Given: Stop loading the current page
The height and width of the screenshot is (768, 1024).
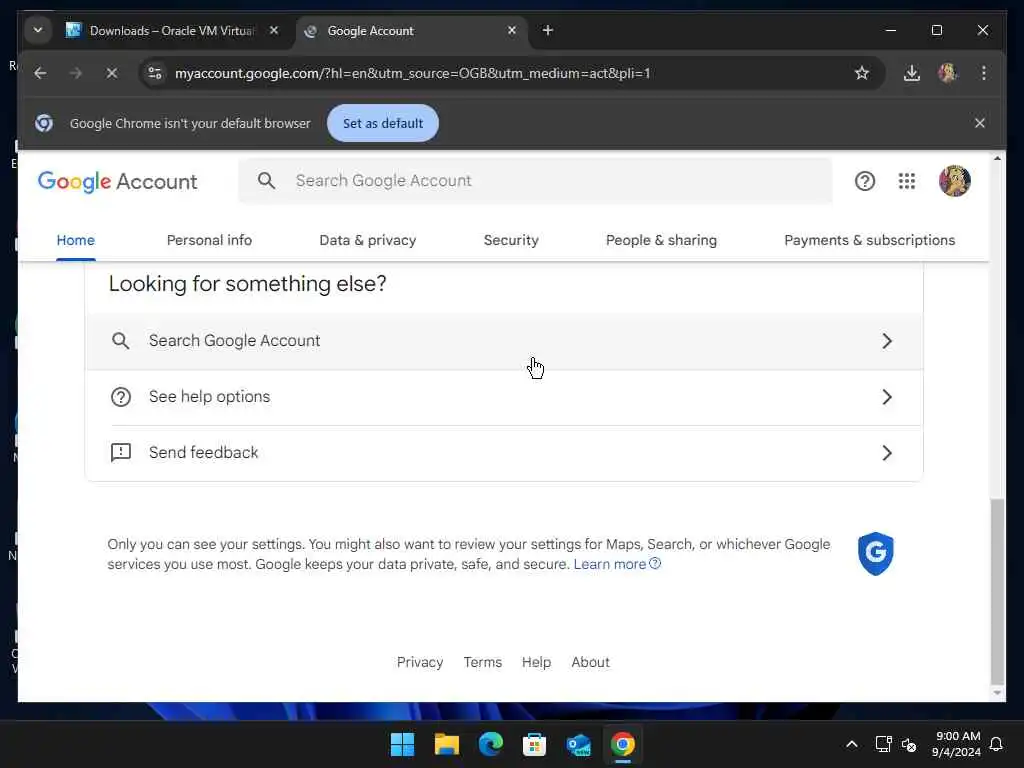Looking at the screenshot, I should [x=112, y=73].
